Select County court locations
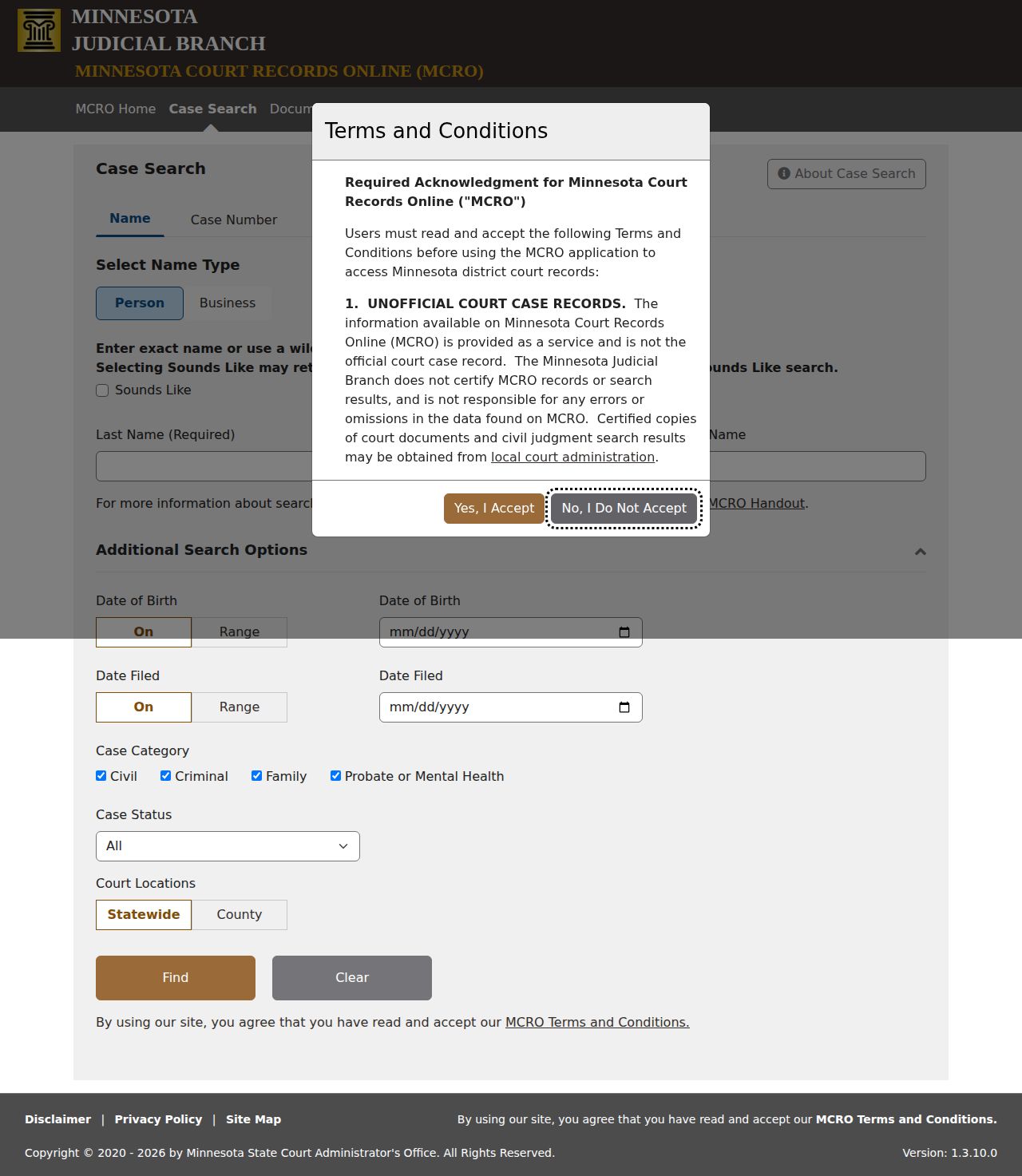This screenshot has width=1022, height=1176. click(240, 915)
